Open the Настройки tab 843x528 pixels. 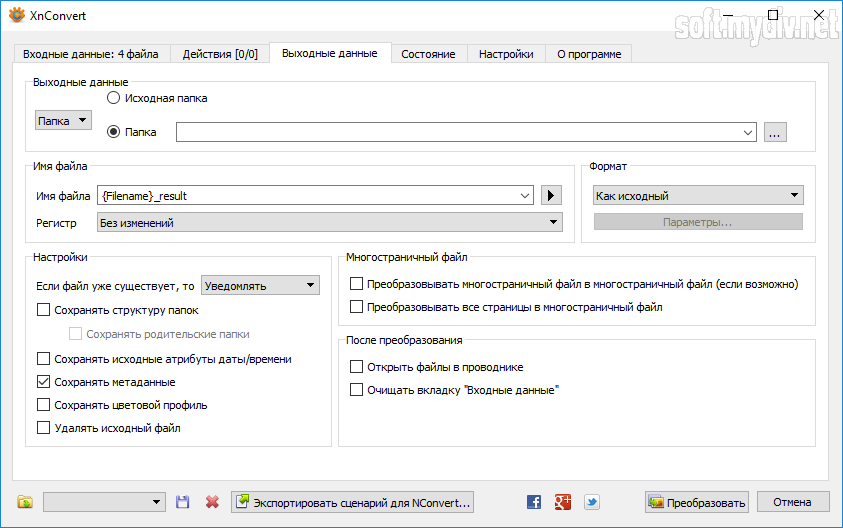[x=506, y=54]
